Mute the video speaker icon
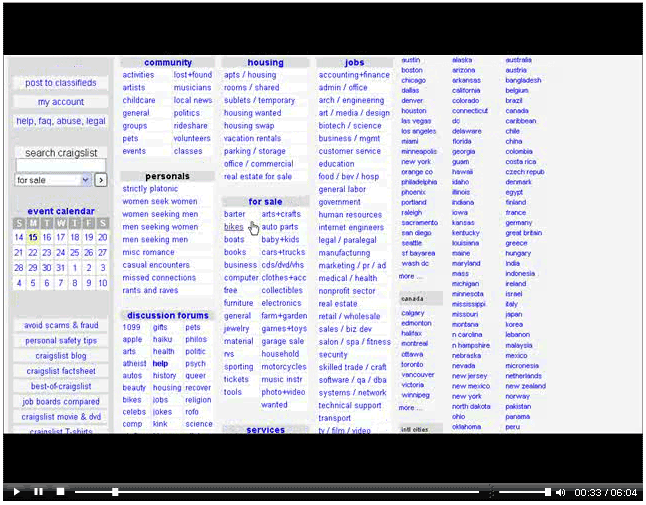The image size is (646, 505). 560,492
